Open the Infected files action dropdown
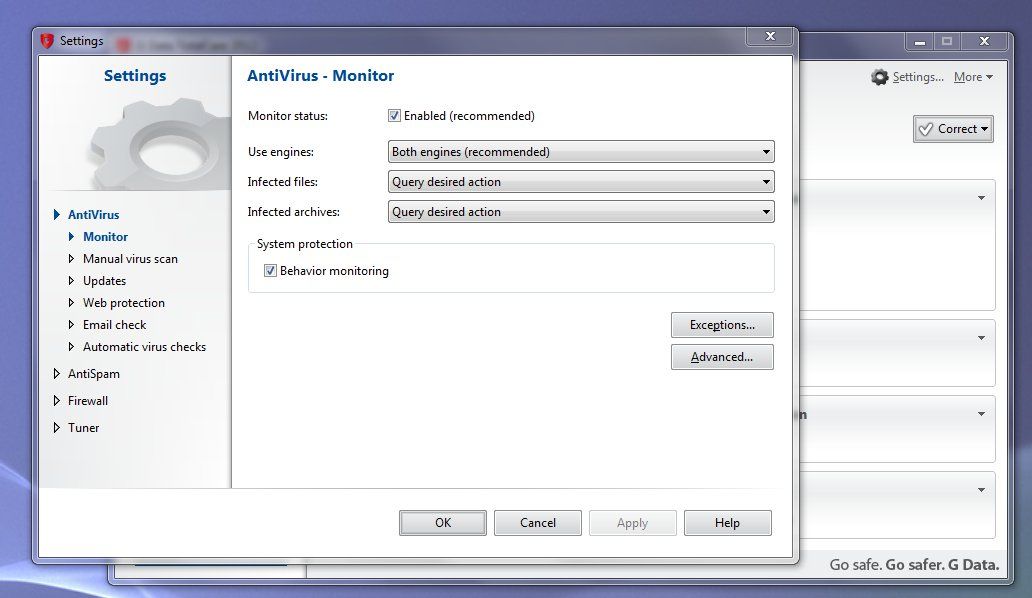 [x=581, y=182]
